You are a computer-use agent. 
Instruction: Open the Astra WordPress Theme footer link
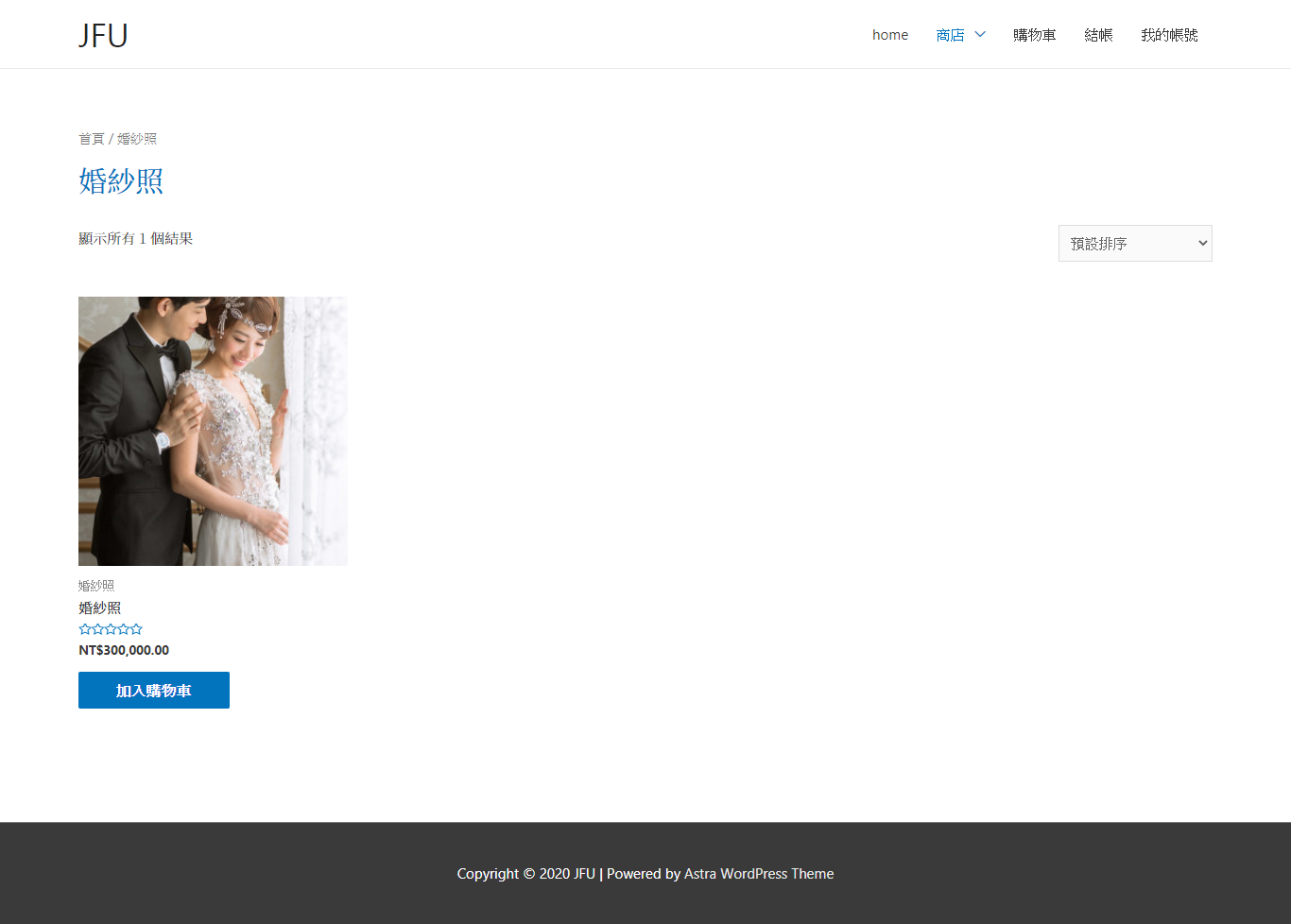tap(758, 874)
